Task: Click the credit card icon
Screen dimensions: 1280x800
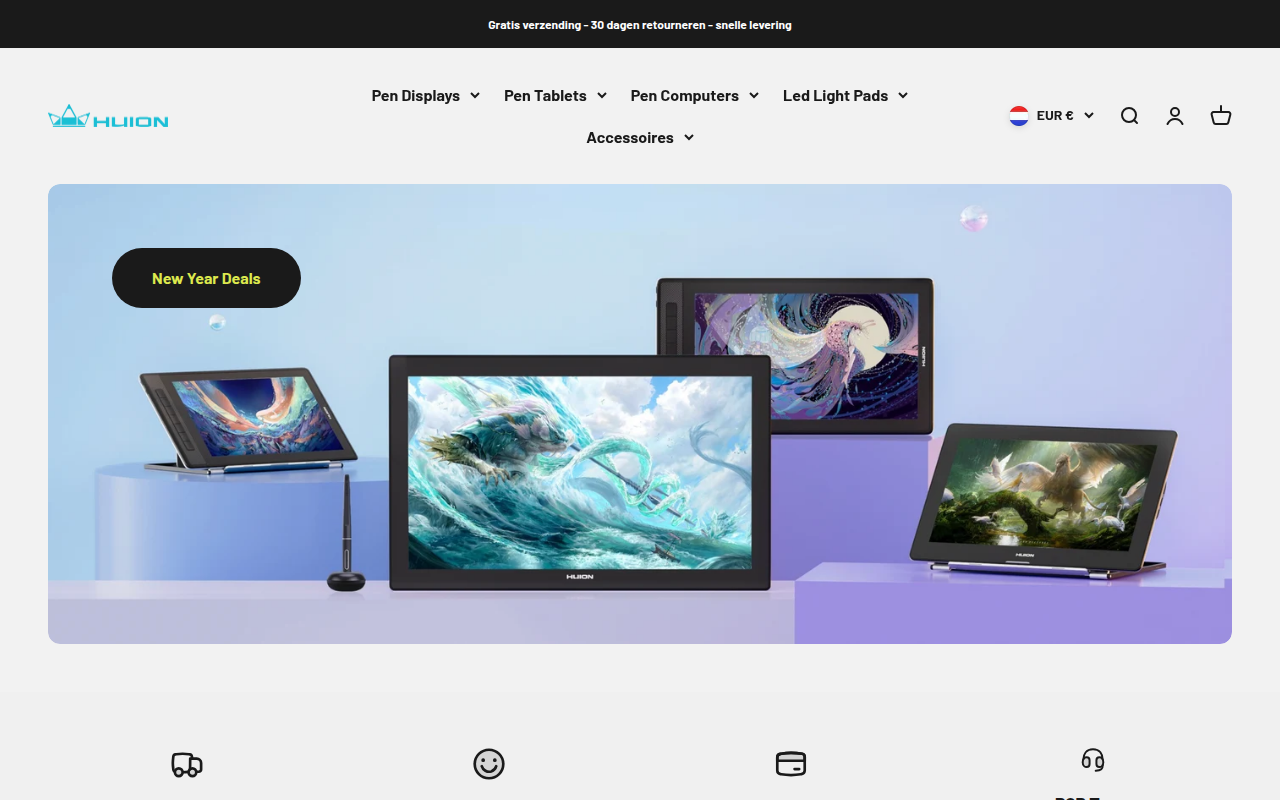Action: (791, 764)
